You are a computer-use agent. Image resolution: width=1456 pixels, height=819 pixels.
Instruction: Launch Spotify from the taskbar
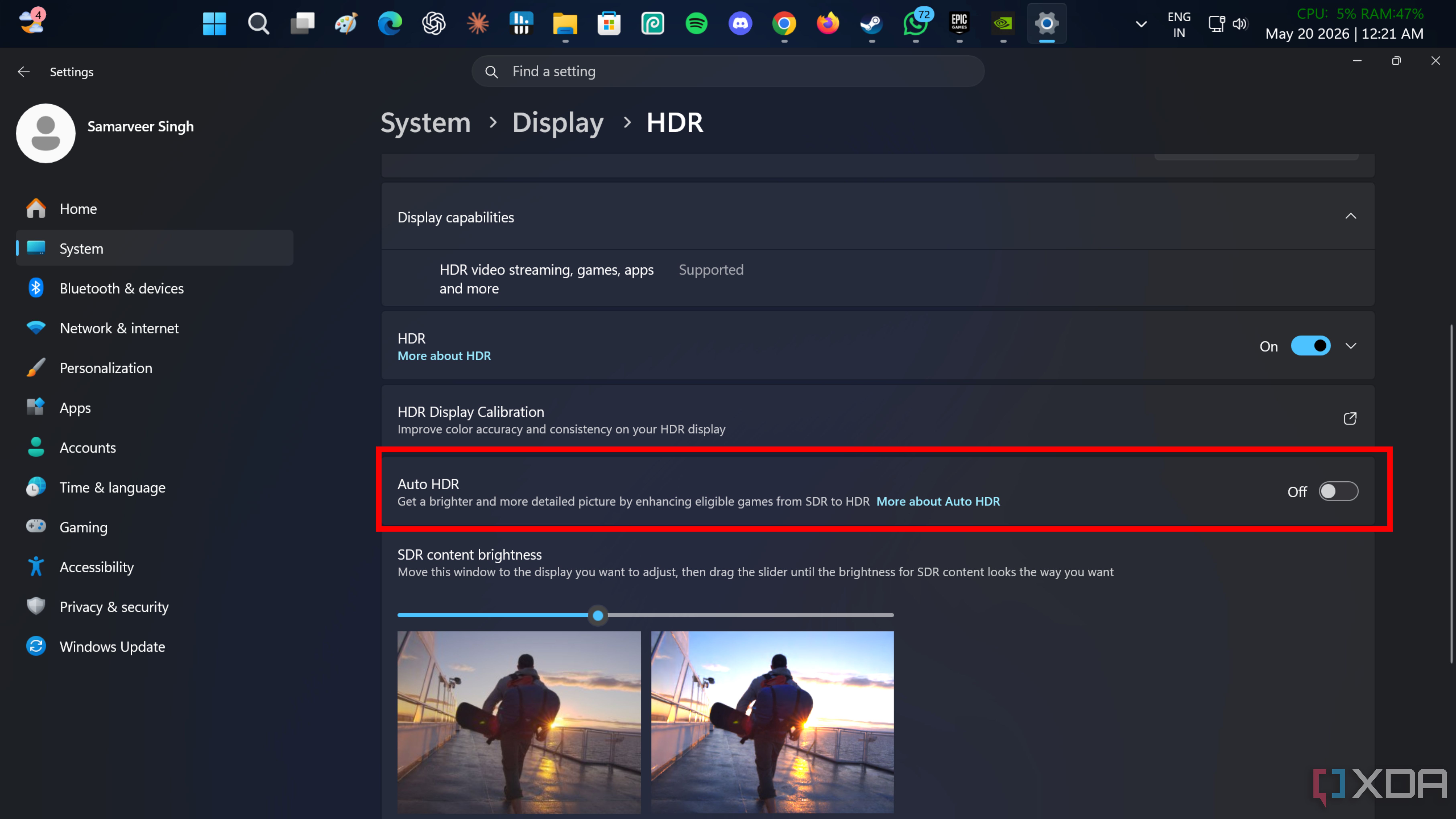696,24
